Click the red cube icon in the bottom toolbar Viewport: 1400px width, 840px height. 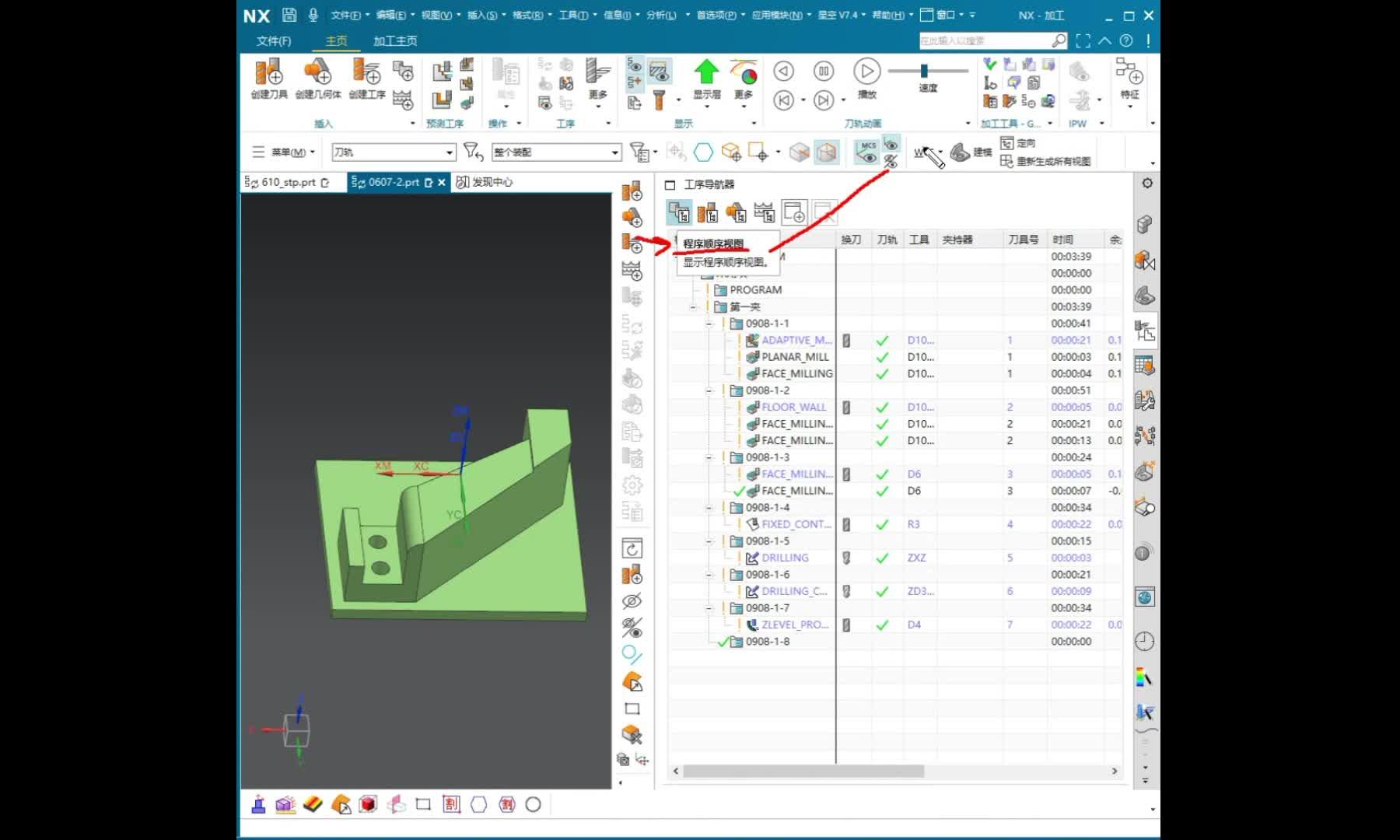click(368, 804)
